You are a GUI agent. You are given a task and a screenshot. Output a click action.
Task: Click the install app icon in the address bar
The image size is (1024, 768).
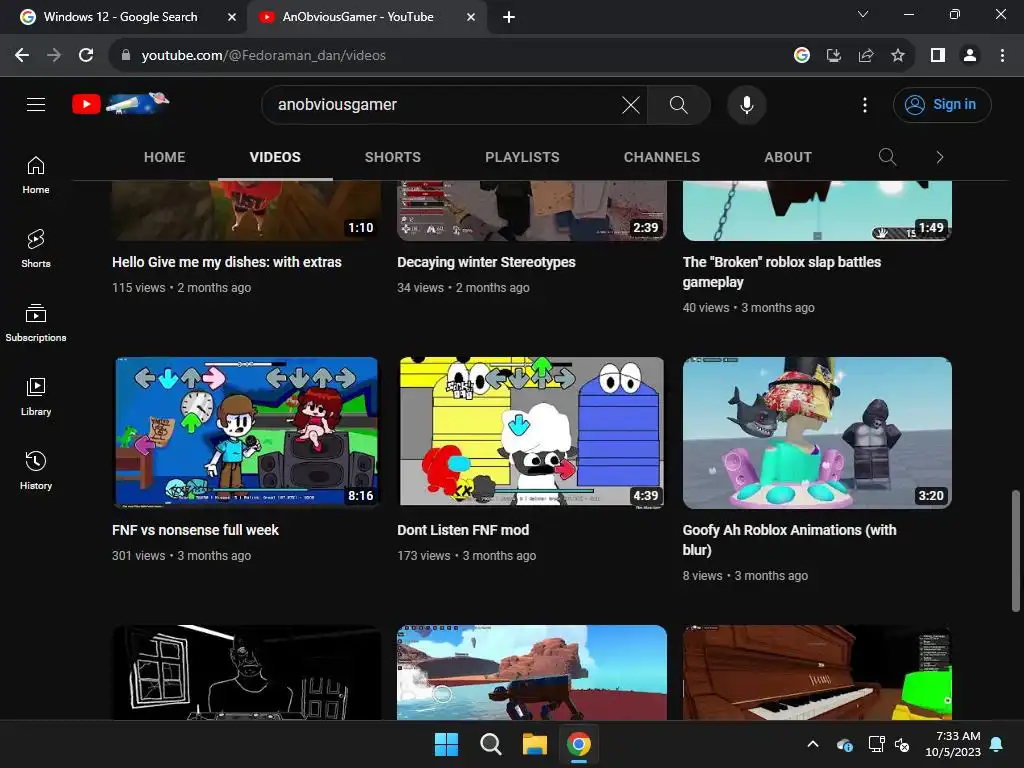834,56
